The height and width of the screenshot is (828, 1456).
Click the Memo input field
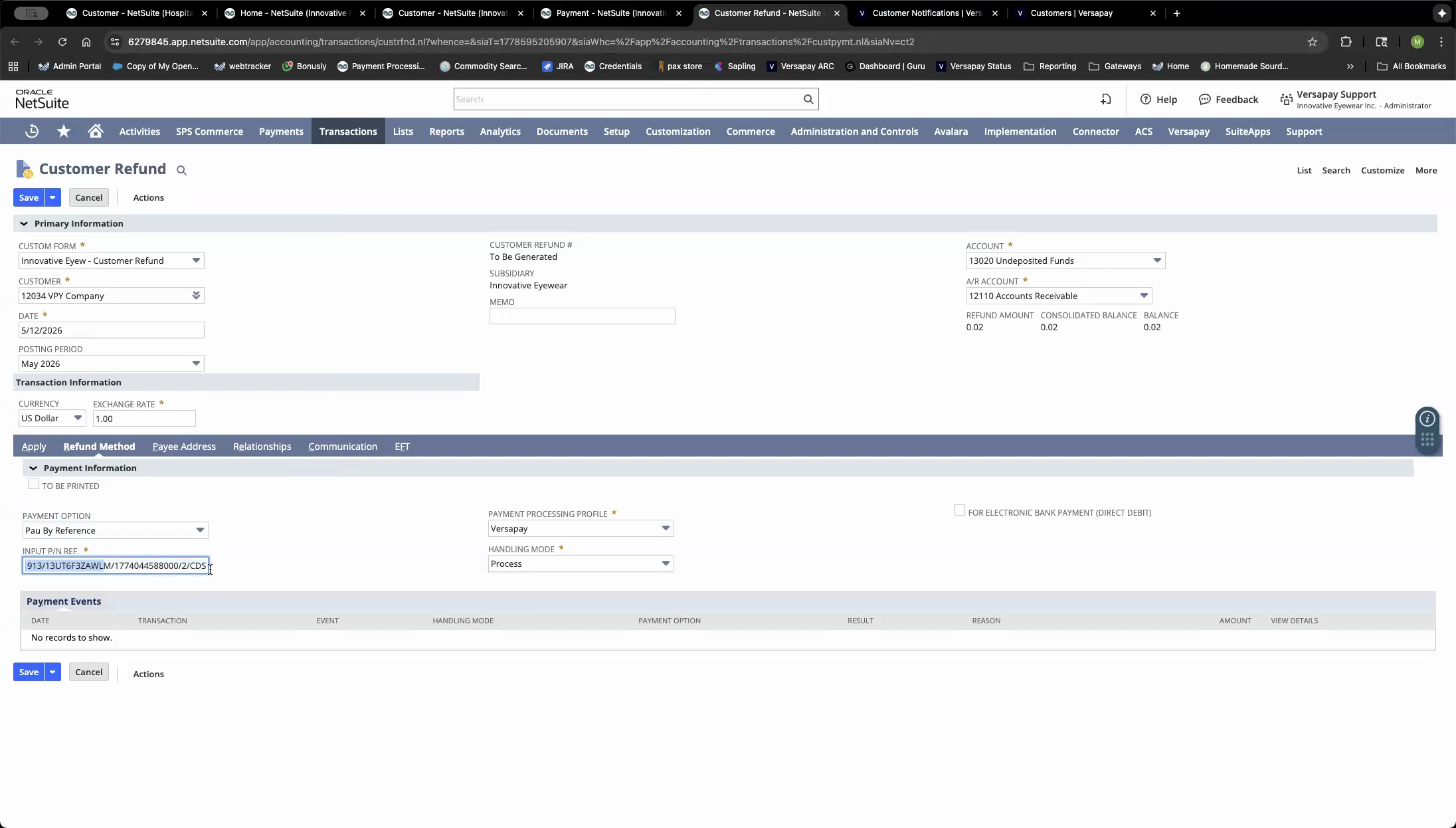582,316
